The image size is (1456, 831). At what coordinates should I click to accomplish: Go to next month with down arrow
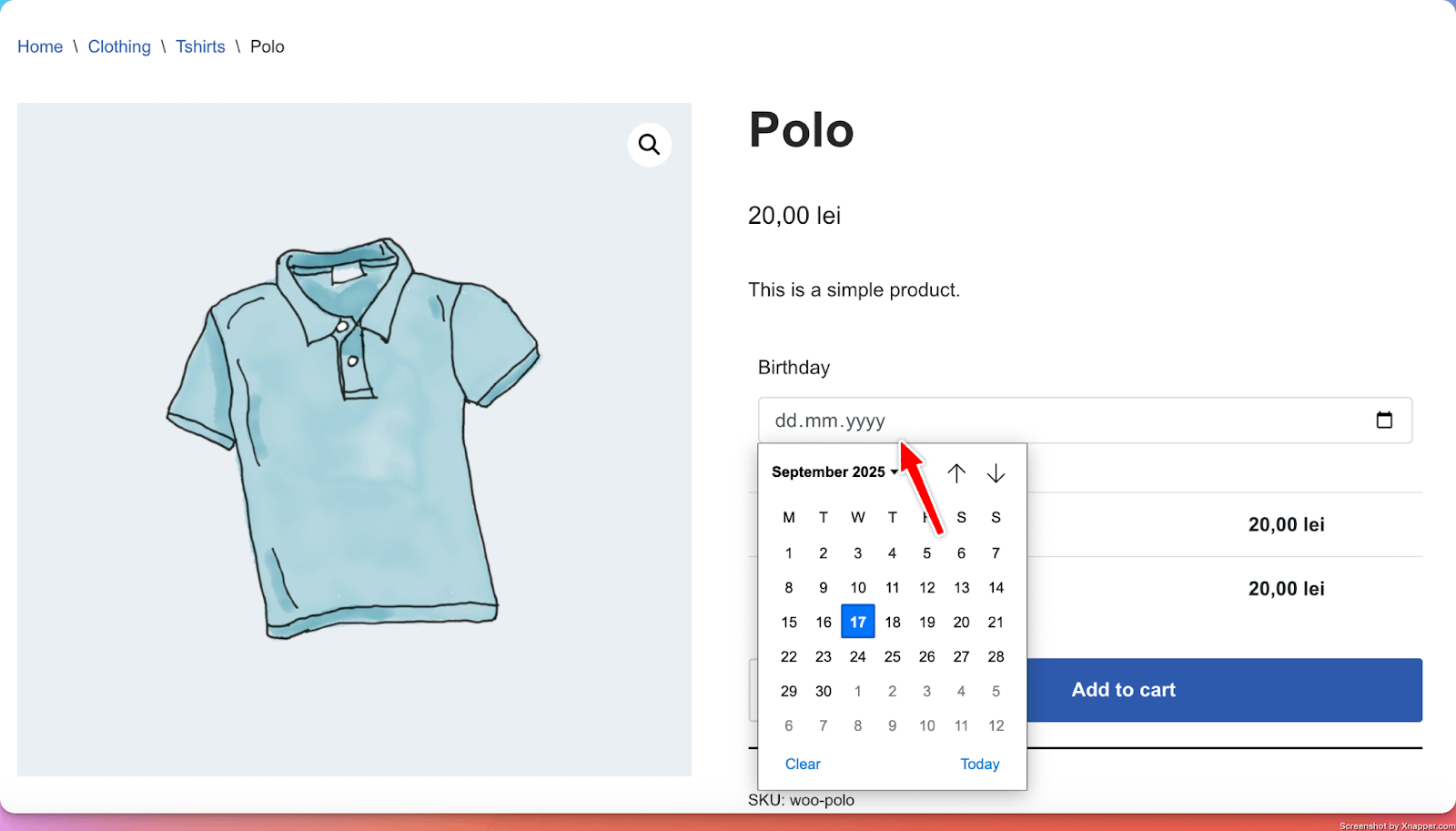(x=996, y=473)
